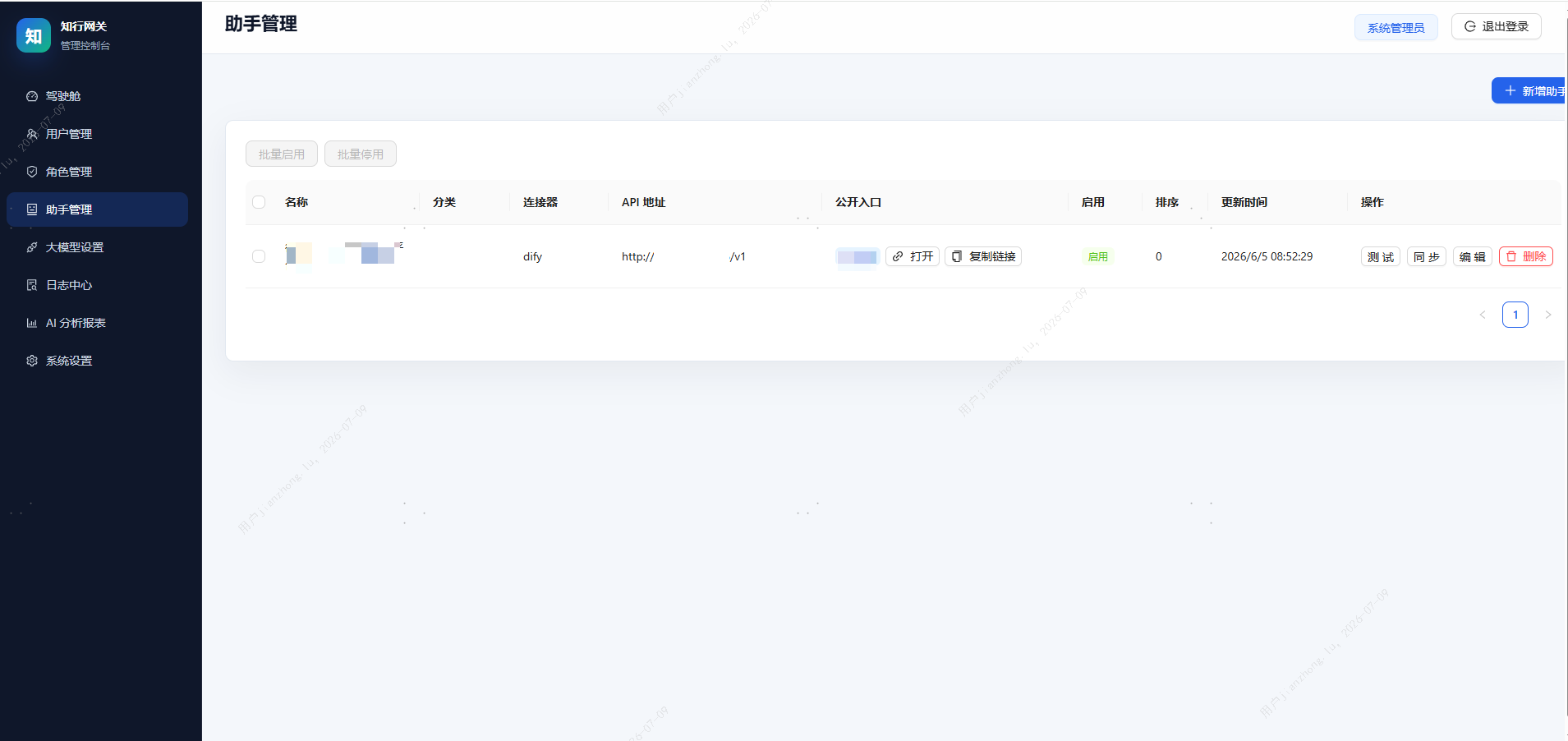1568x741 pixels.
Task: Click the API 地址 column header
Action: [643, 202]
